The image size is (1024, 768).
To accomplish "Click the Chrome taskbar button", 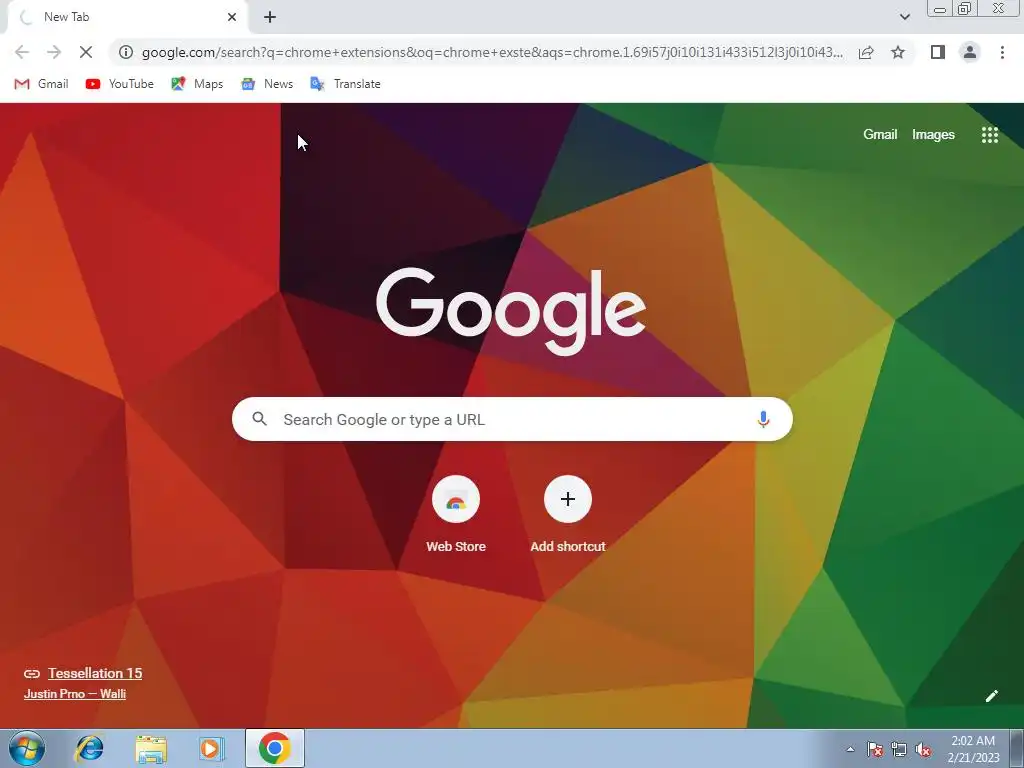I will pos(274,748).
